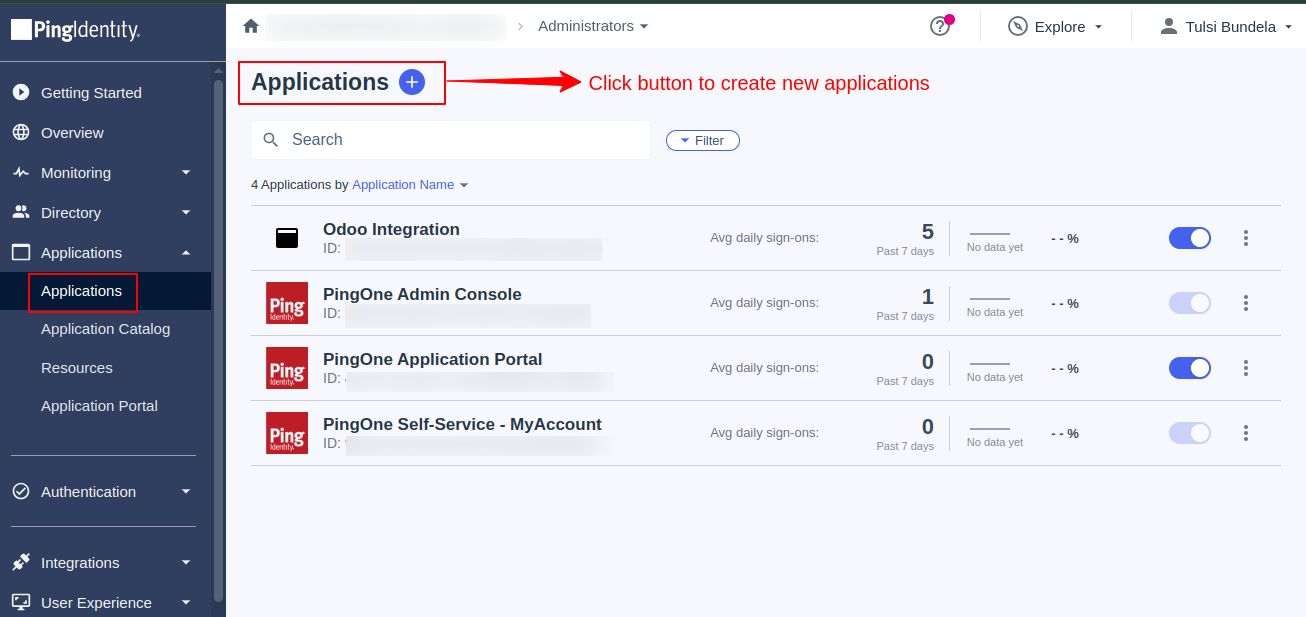Add a new application with plus button
The width and height of the screenshot is (1306, 617).
412,82
